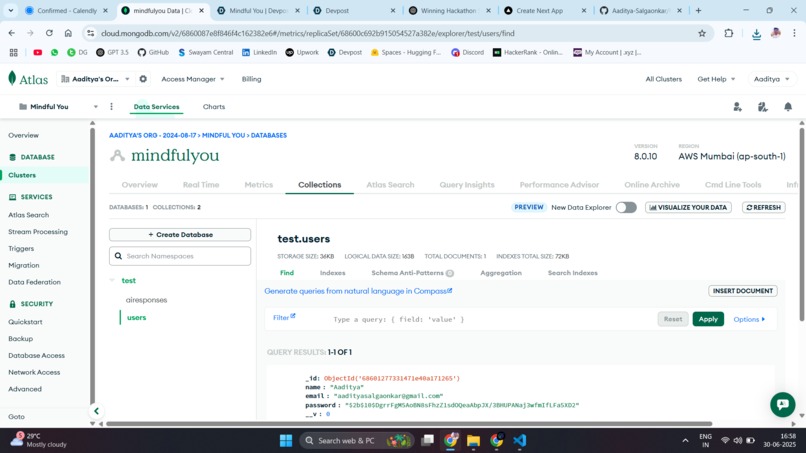
Task: Click Visualize Your Data button
Action: 688,207
